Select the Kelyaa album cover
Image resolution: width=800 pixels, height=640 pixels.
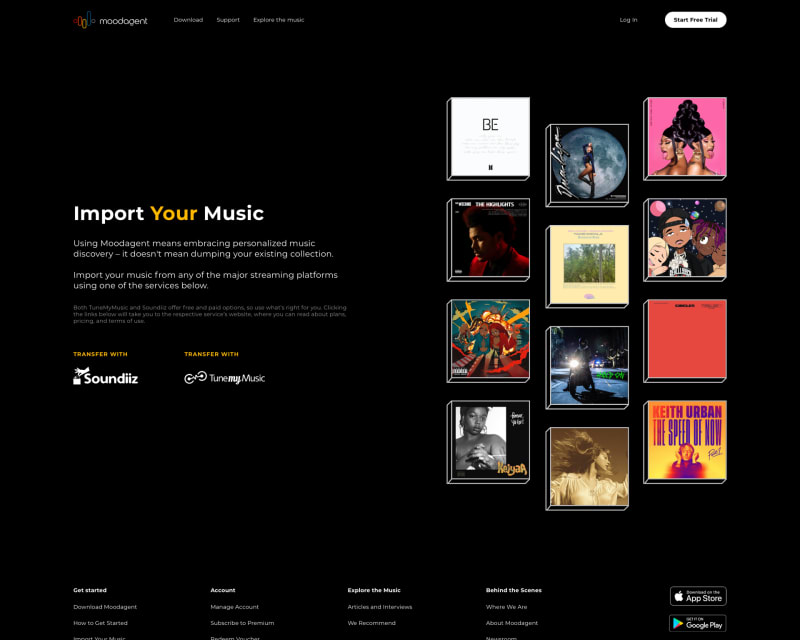[x=489, y=441]
